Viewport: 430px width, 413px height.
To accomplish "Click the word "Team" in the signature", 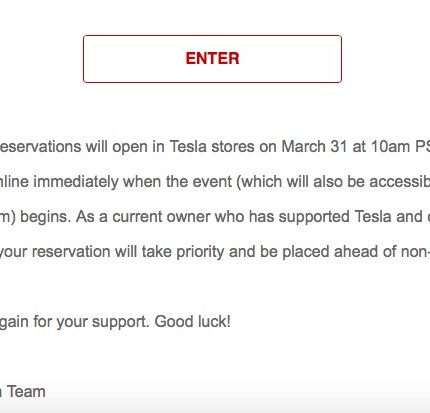I will (27, 392).
